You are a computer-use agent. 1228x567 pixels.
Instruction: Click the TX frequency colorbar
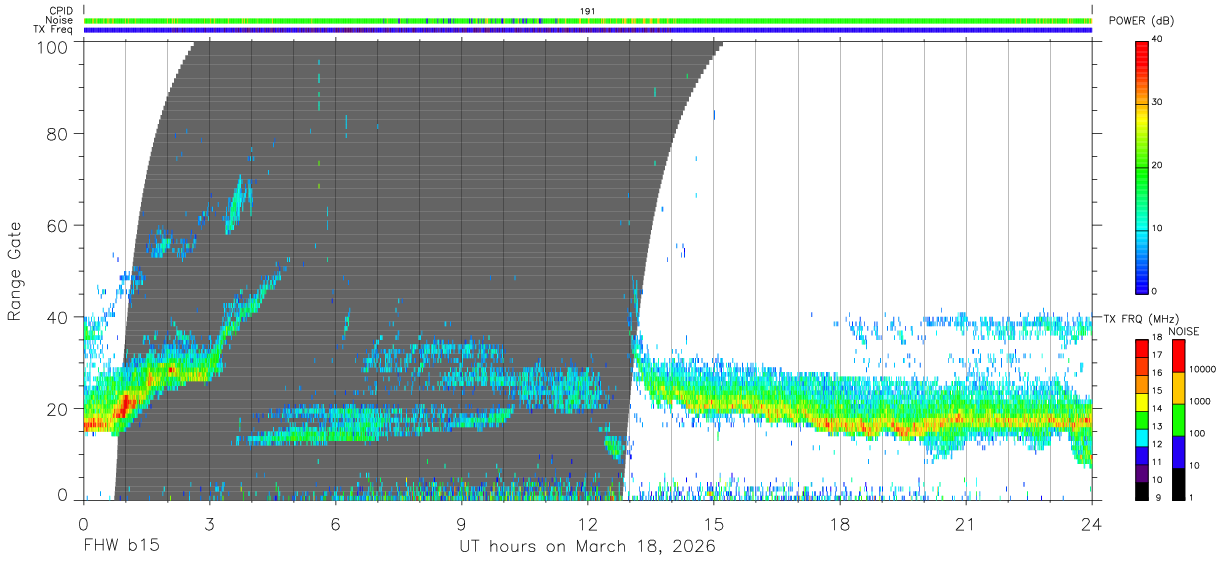coord(1142,419)
